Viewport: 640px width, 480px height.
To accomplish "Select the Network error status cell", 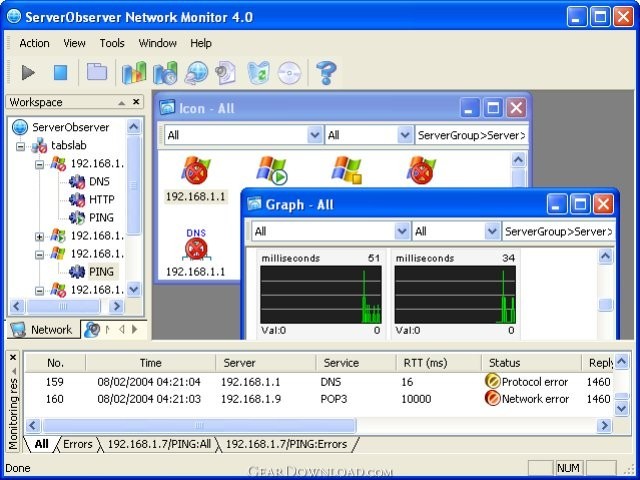I will coord(527,399).
